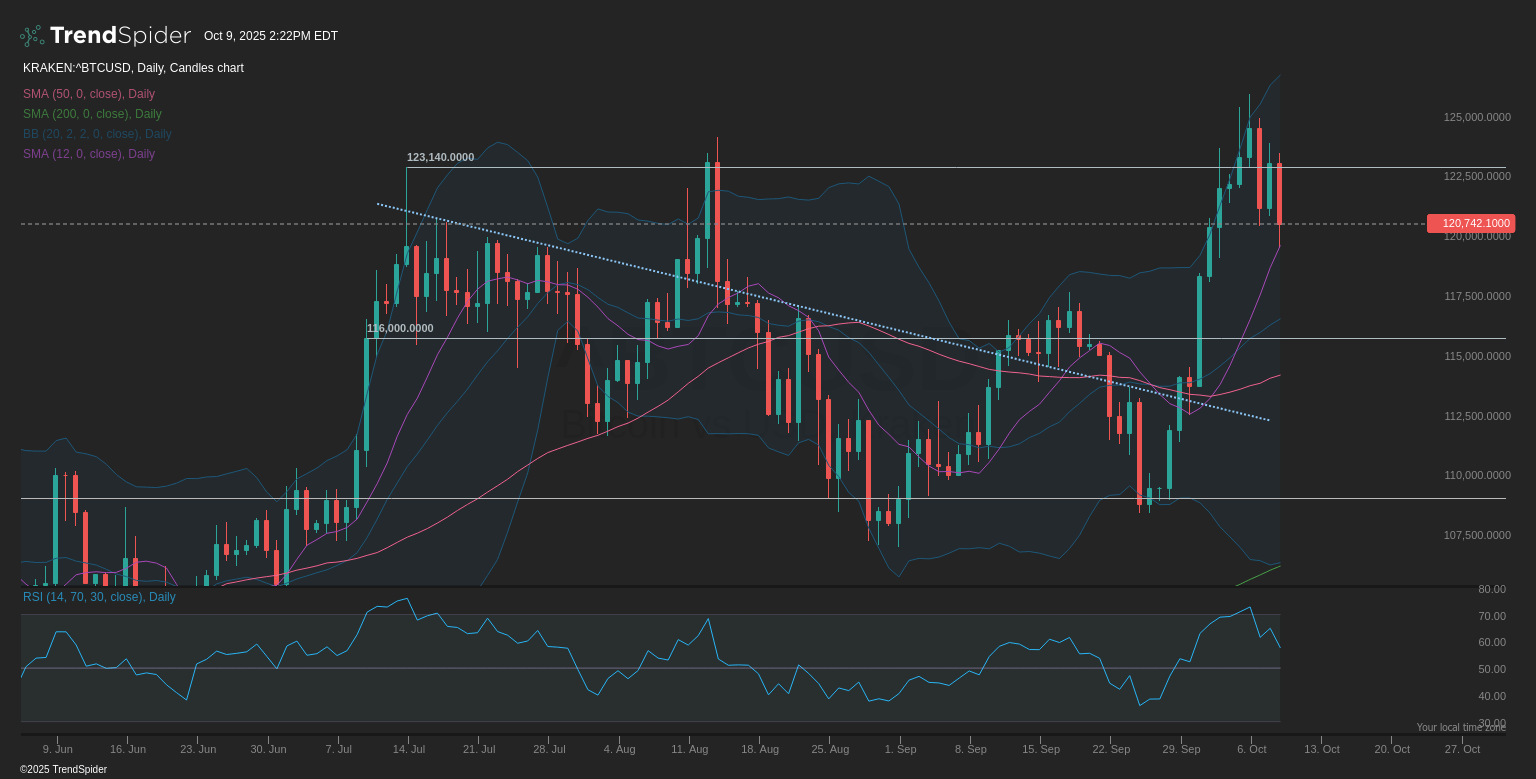
Task: Select the latest red candlestick on the chart
Action: tap(1280, 195)
